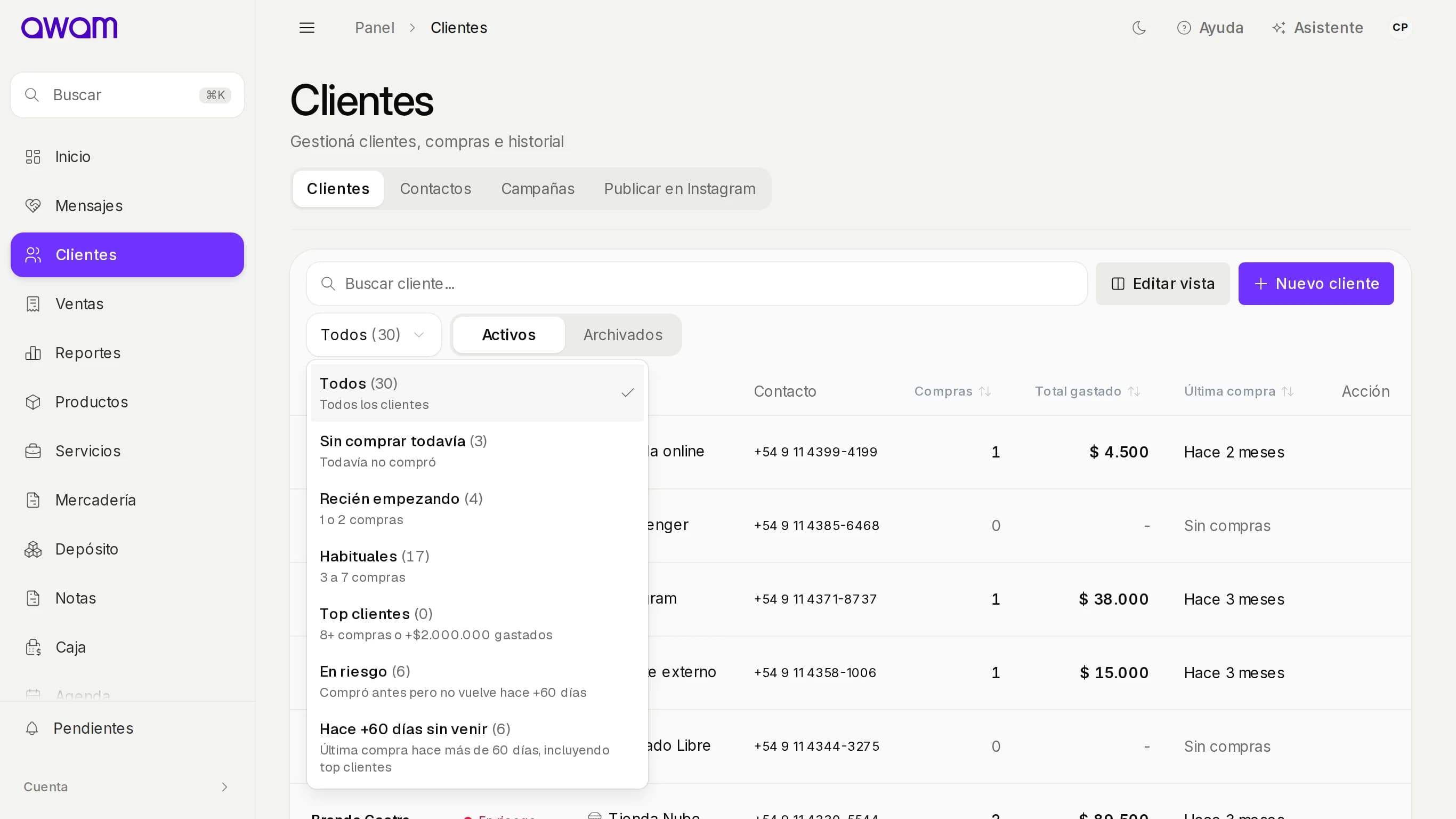Image resolution: width=1456 pixels, height=819 pixels.
Task: Collapse the Todos (30) segment dropdown
Action: [x=374, y=335]
